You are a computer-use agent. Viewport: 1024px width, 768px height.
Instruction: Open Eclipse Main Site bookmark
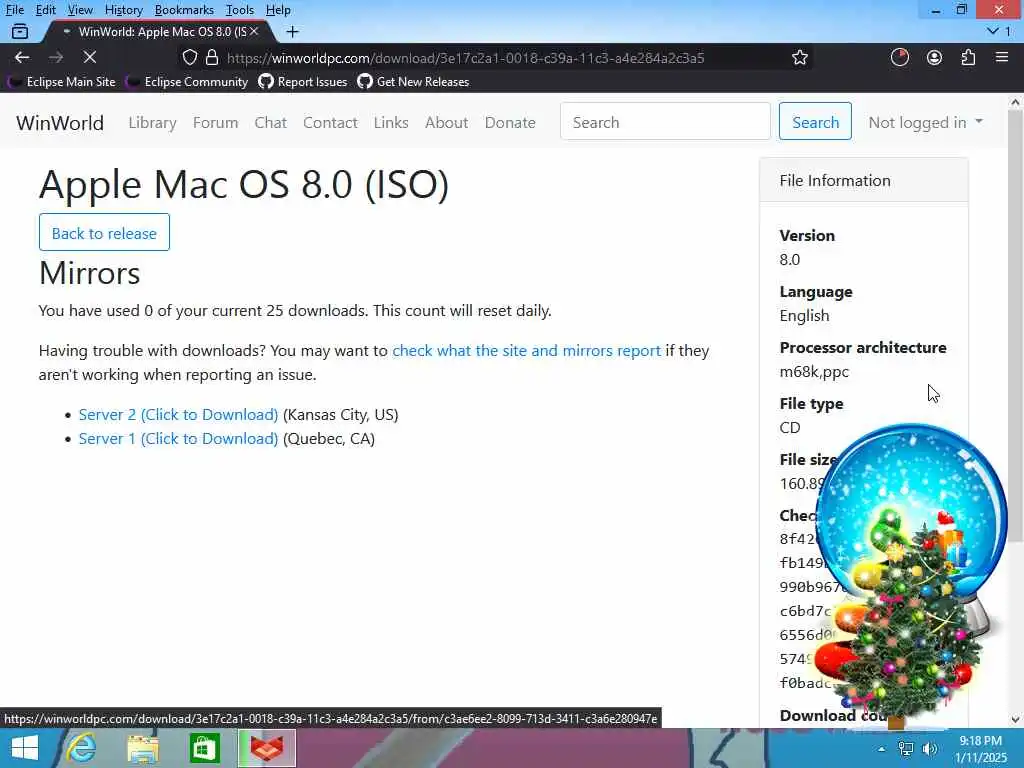point(62,82)
